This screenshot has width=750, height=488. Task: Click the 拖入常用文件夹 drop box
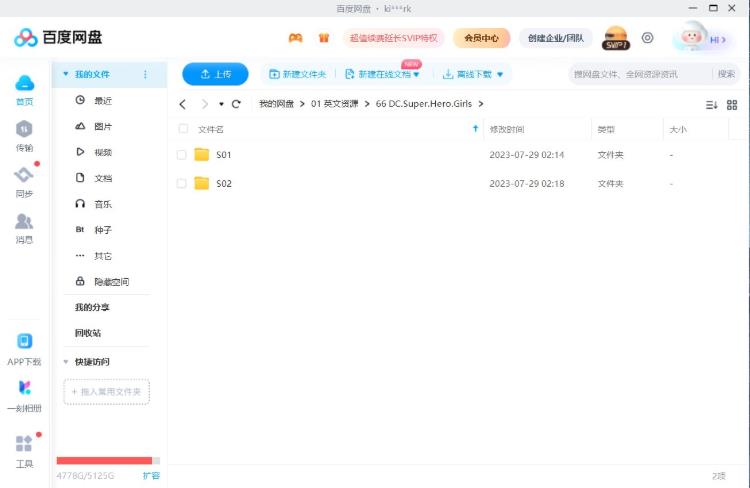click(x=107, y=392)
